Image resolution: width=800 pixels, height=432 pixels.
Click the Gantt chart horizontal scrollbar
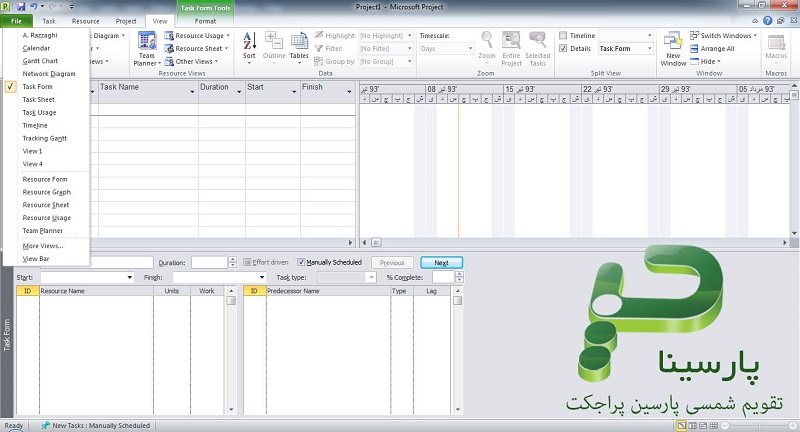[574, 242]
